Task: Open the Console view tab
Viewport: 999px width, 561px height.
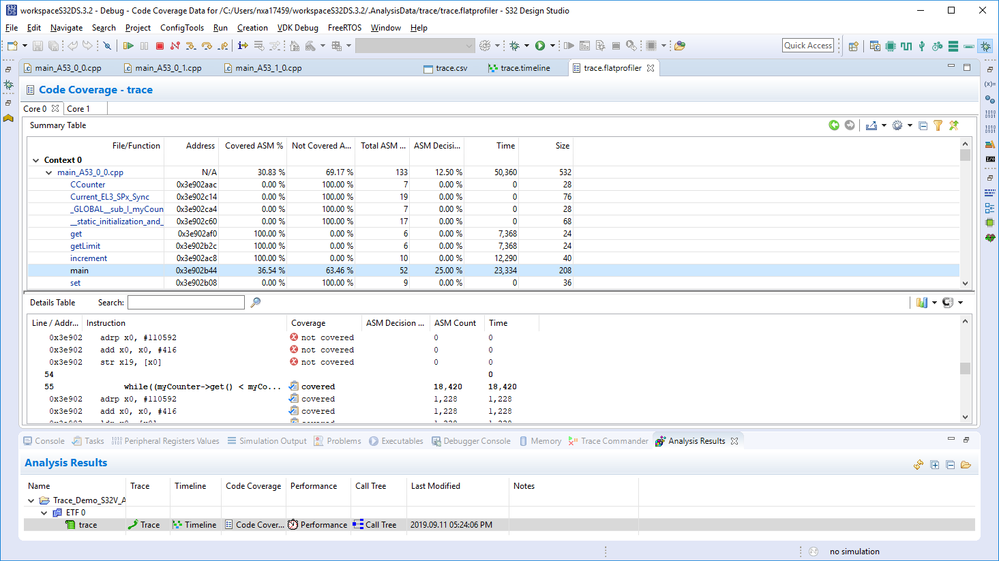Action: pos(44,441)
